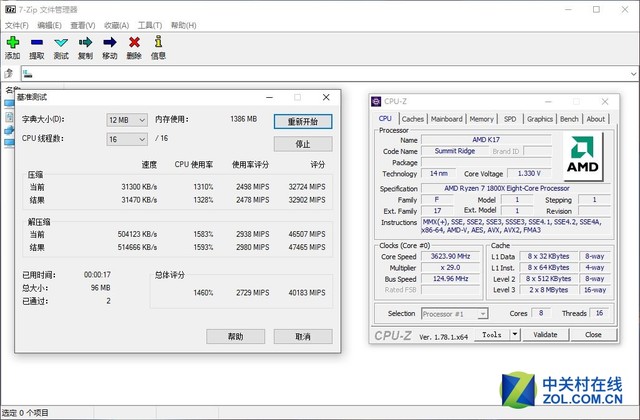Click the total rating 40183 MIPS
The image size is (640, 420).
[x=307, y=293]
